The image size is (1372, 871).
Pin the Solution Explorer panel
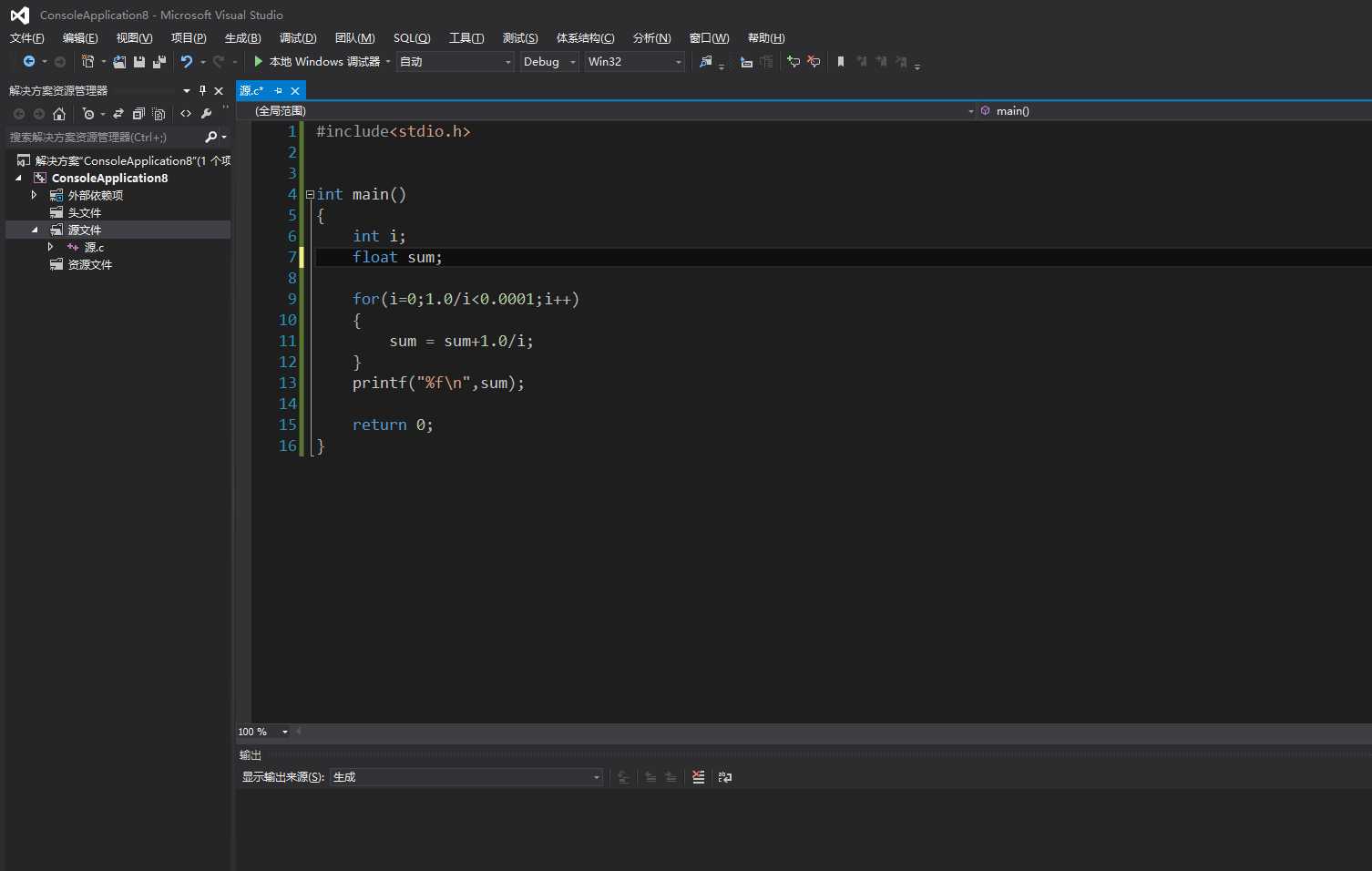coord(202,90)
